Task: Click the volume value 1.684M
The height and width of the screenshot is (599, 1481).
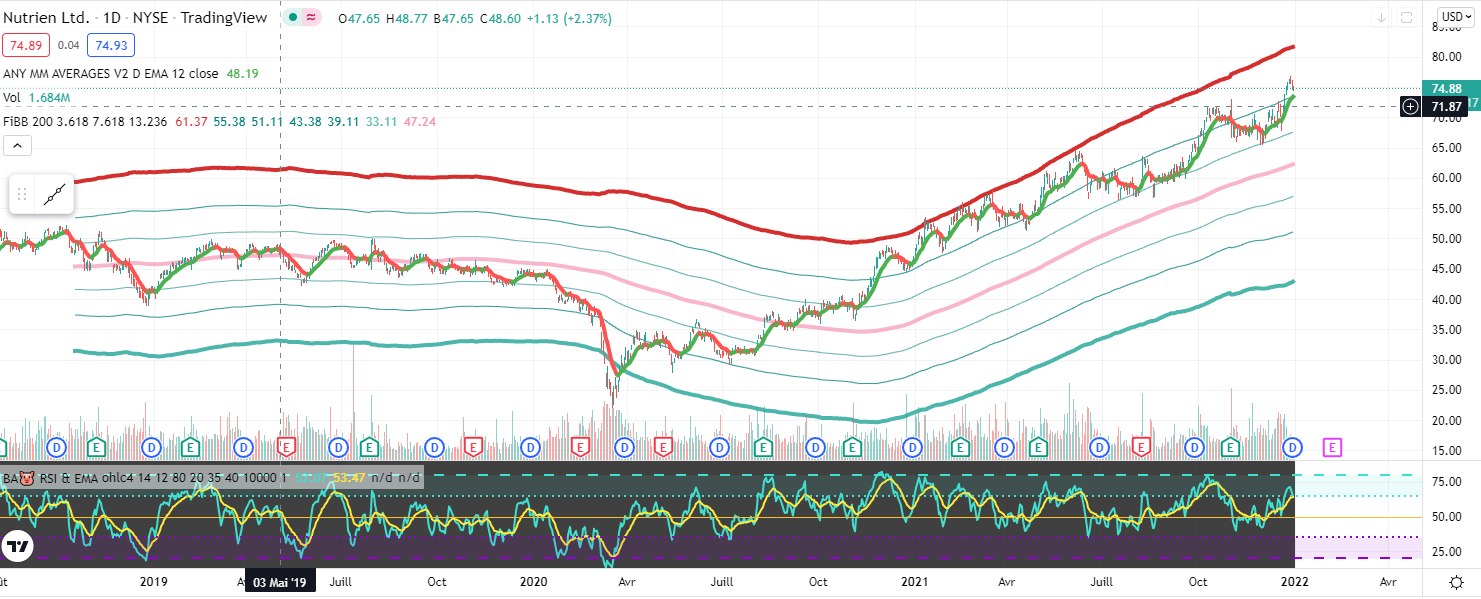Action: (50, 97)
